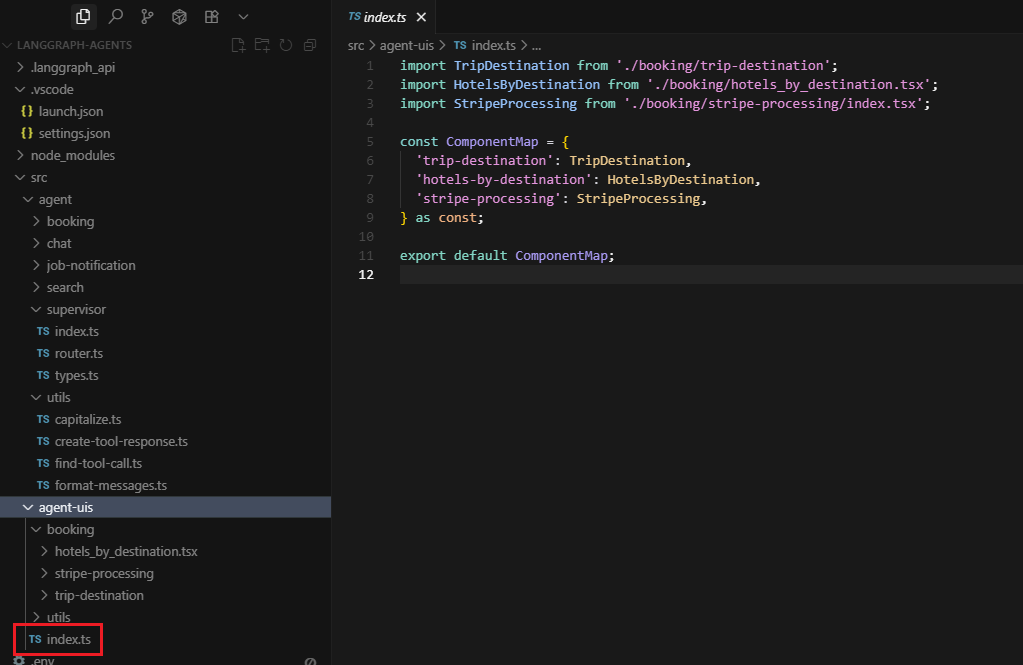Open the Extensions view icon
1023x665 pixels.
pos(211,17)
